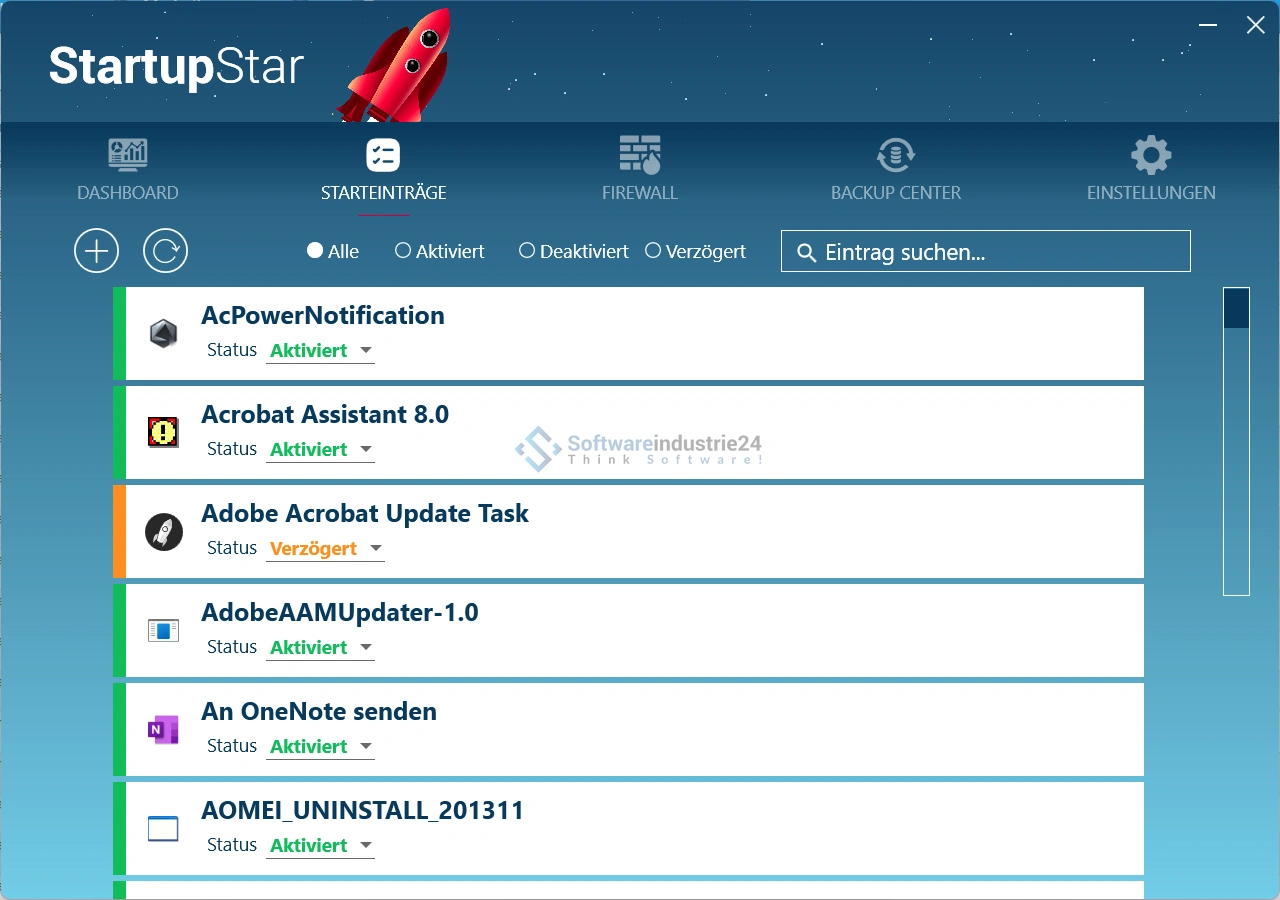This screenshot has height=900, width=1280.
Task: Click the Acrobat Assistant 8.0 warning icon
Action: [x=163, y=432]
